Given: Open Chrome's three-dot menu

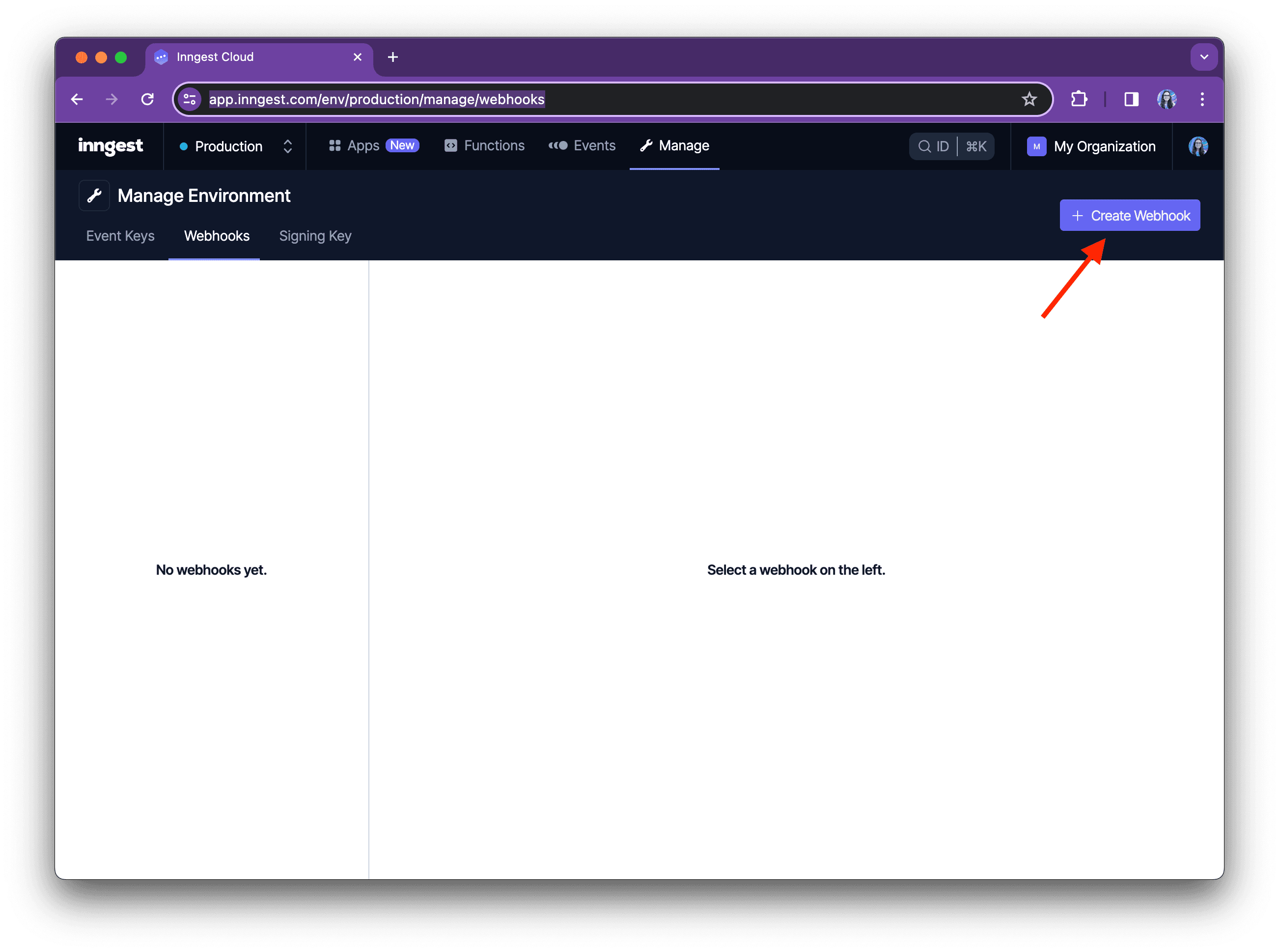Looking at the screenshot, I should tap(1202, 99).
